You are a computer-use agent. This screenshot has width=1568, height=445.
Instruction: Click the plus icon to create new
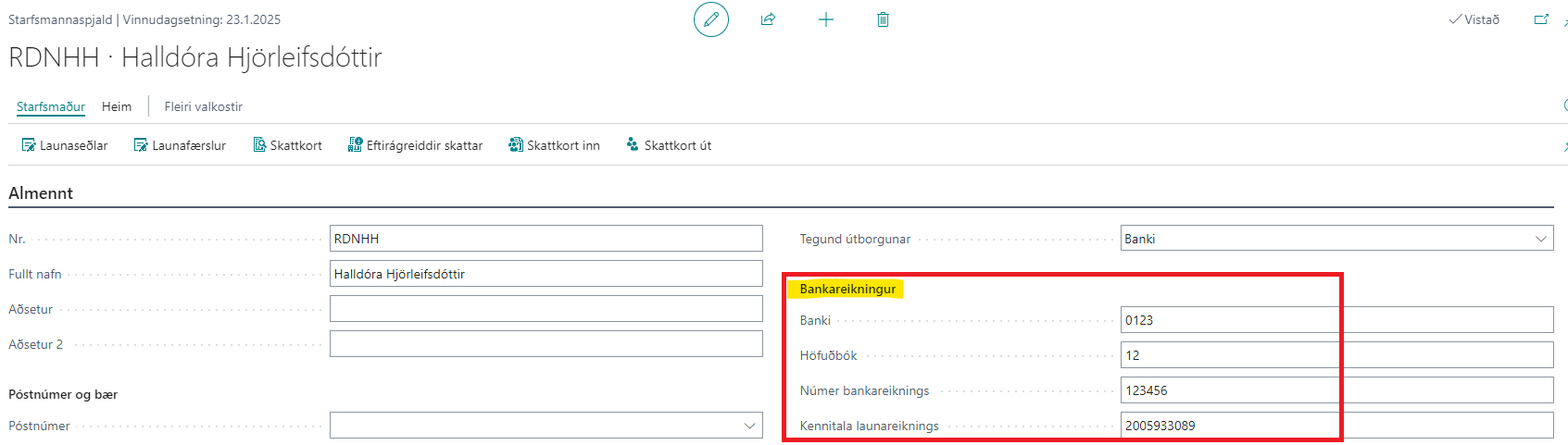(825, 19)
